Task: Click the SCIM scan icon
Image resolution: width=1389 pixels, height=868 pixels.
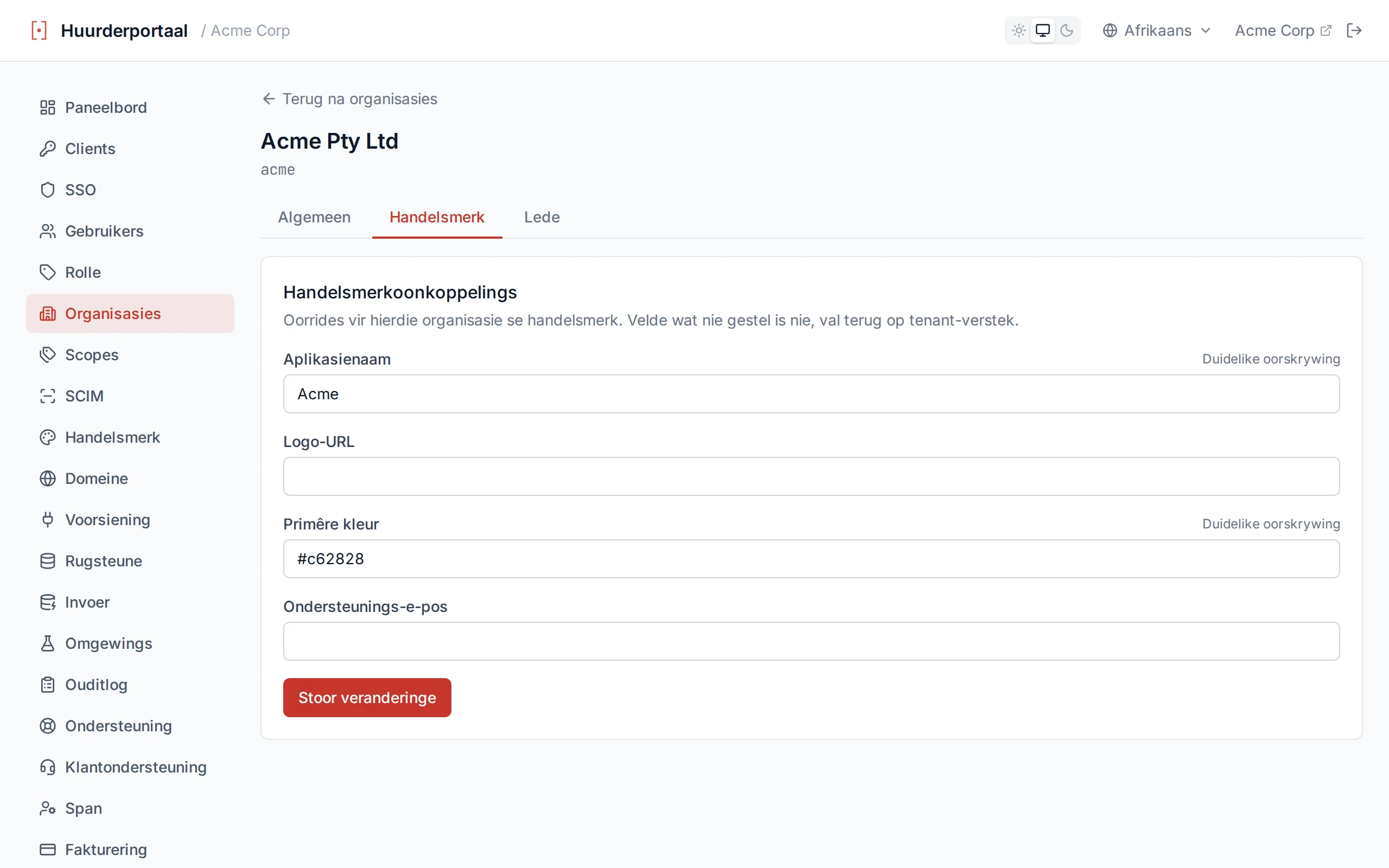Action: pos(48,396)
